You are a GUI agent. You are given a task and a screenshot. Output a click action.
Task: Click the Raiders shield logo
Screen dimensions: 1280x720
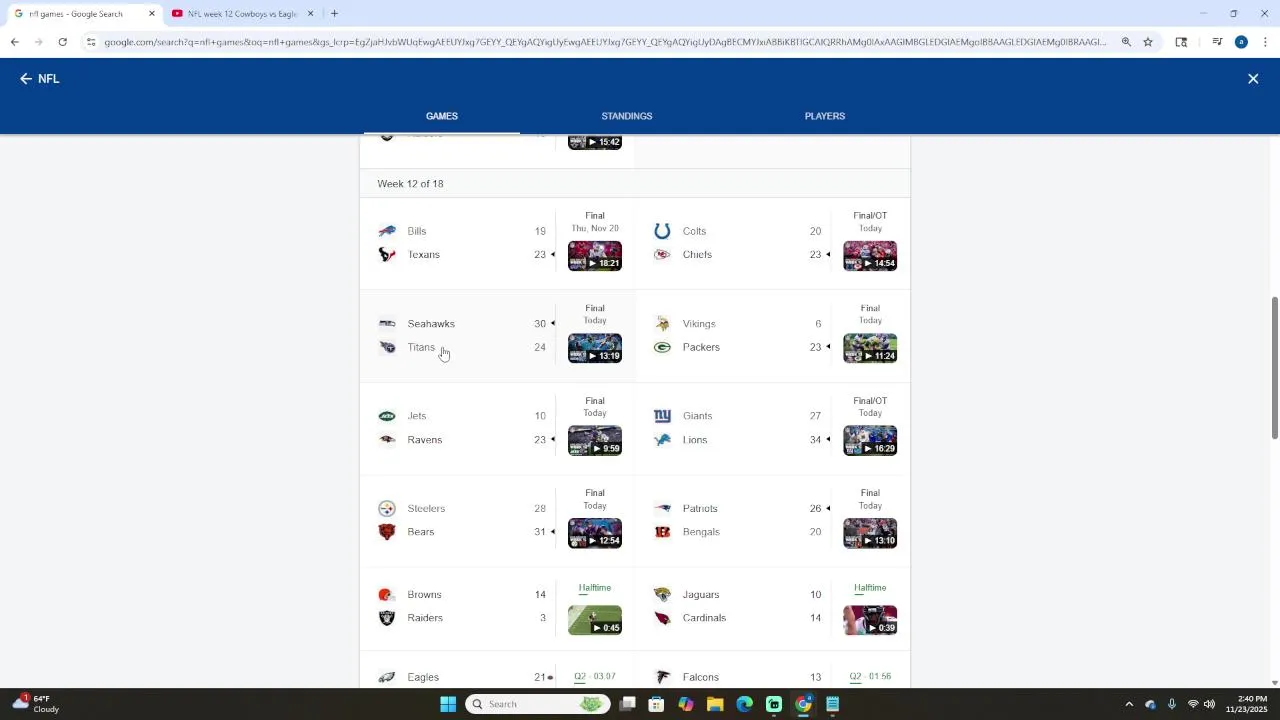pos(387,618)
